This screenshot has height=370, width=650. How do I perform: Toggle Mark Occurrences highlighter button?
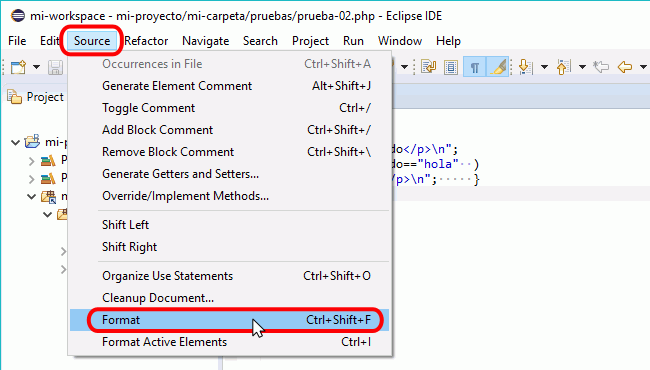pos(497,67)
